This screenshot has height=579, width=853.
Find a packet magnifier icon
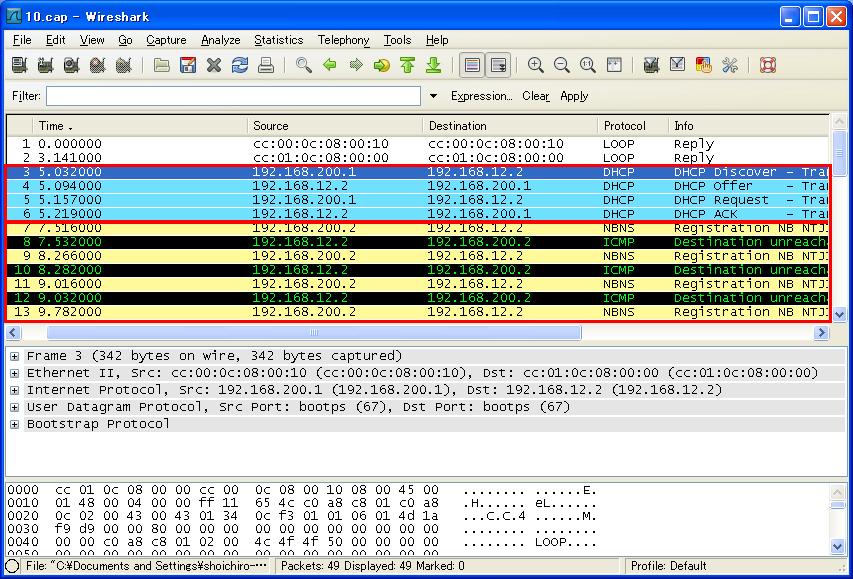pos(304,65)
